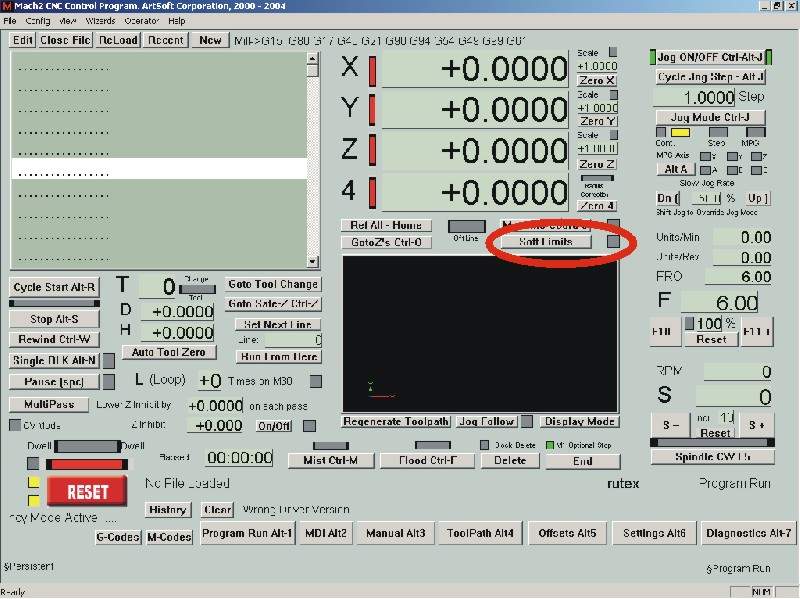This screenshot has height=599, width=800.
Task: Toggle the Z inhibit On/Off button
Action: [x=274, y=425]
